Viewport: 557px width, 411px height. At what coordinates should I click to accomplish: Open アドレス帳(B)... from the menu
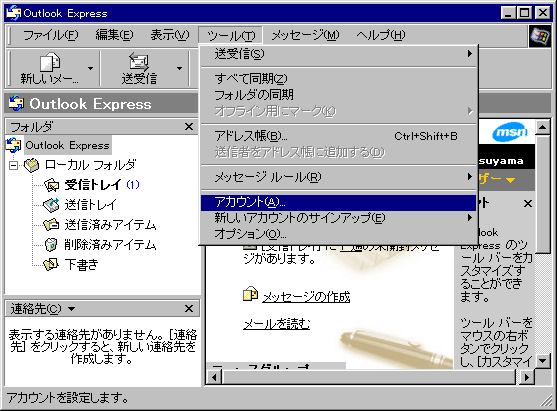pos(339,136)
